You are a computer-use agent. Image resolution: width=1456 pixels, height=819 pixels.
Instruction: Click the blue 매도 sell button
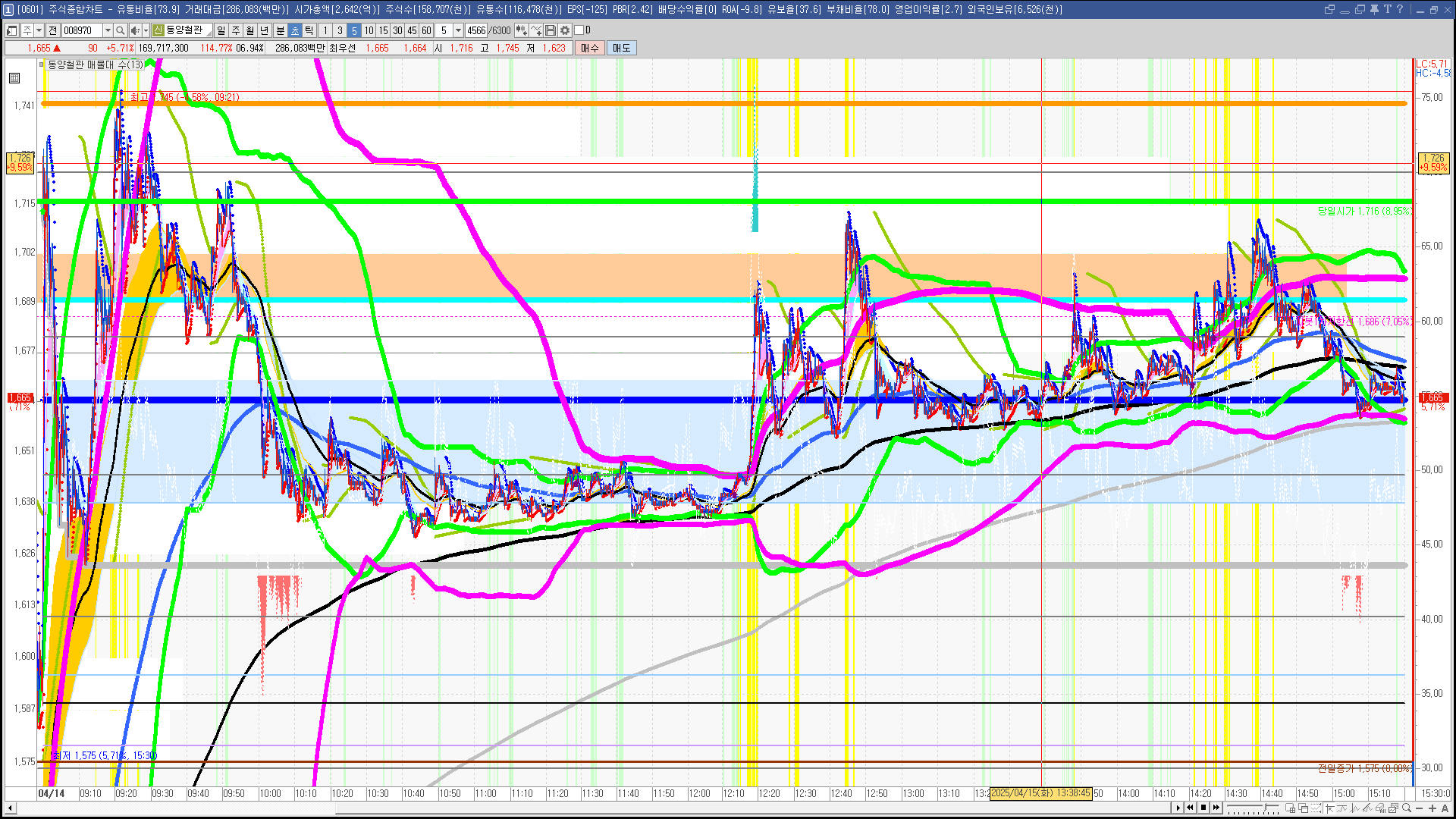point(621,48)
